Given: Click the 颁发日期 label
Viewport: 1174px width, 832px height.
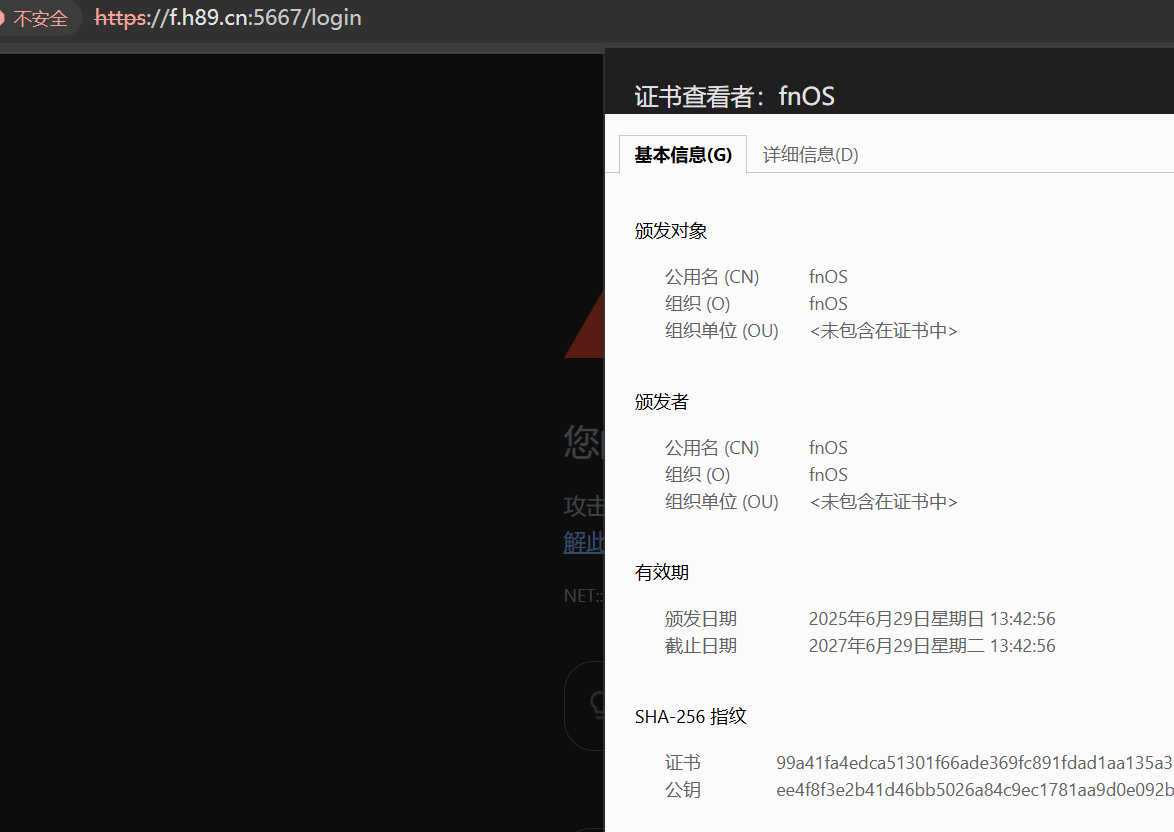Looking at the screenshot, I should [701, 619].
